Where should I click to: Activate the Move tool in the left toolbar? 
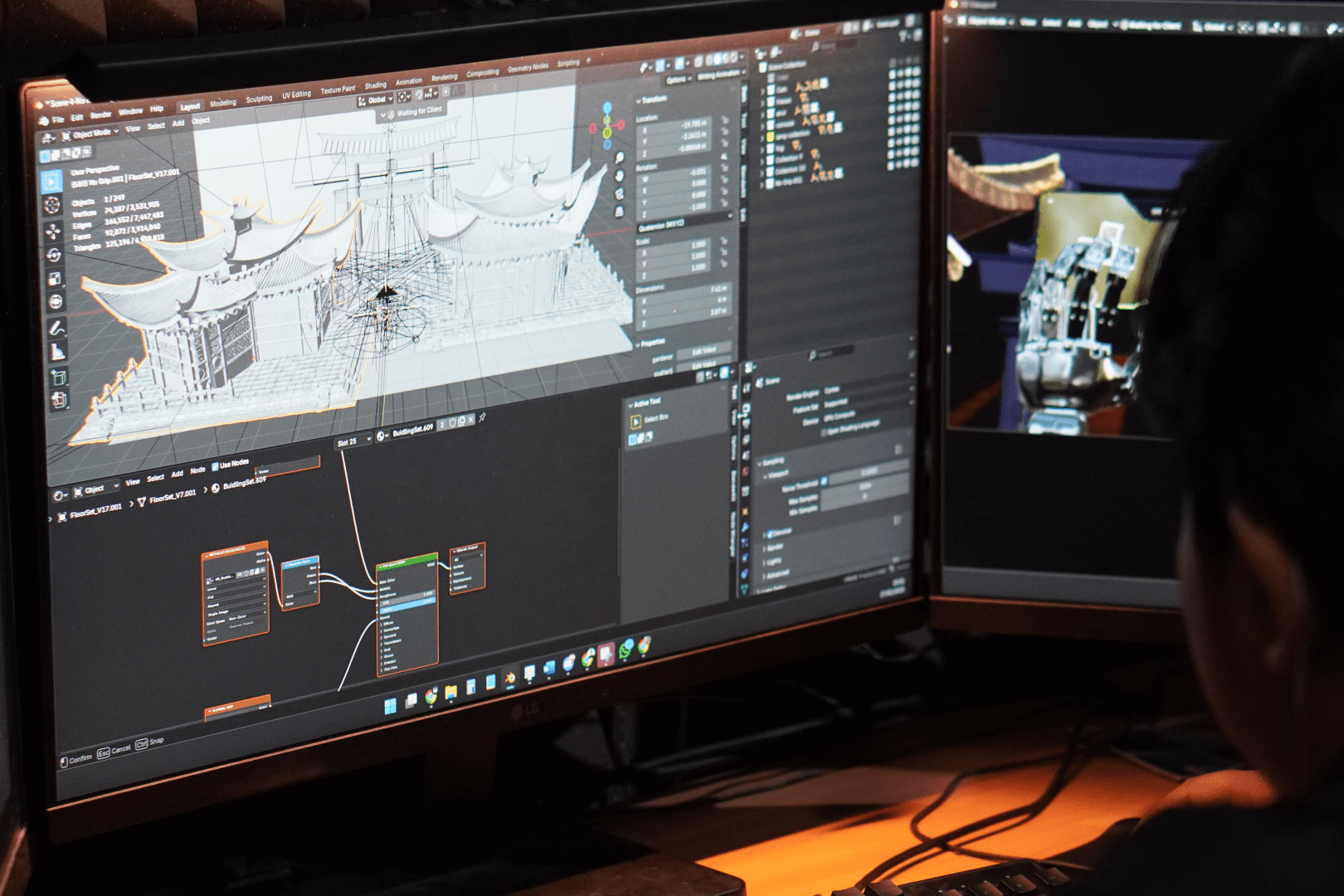tap(53, 231)
